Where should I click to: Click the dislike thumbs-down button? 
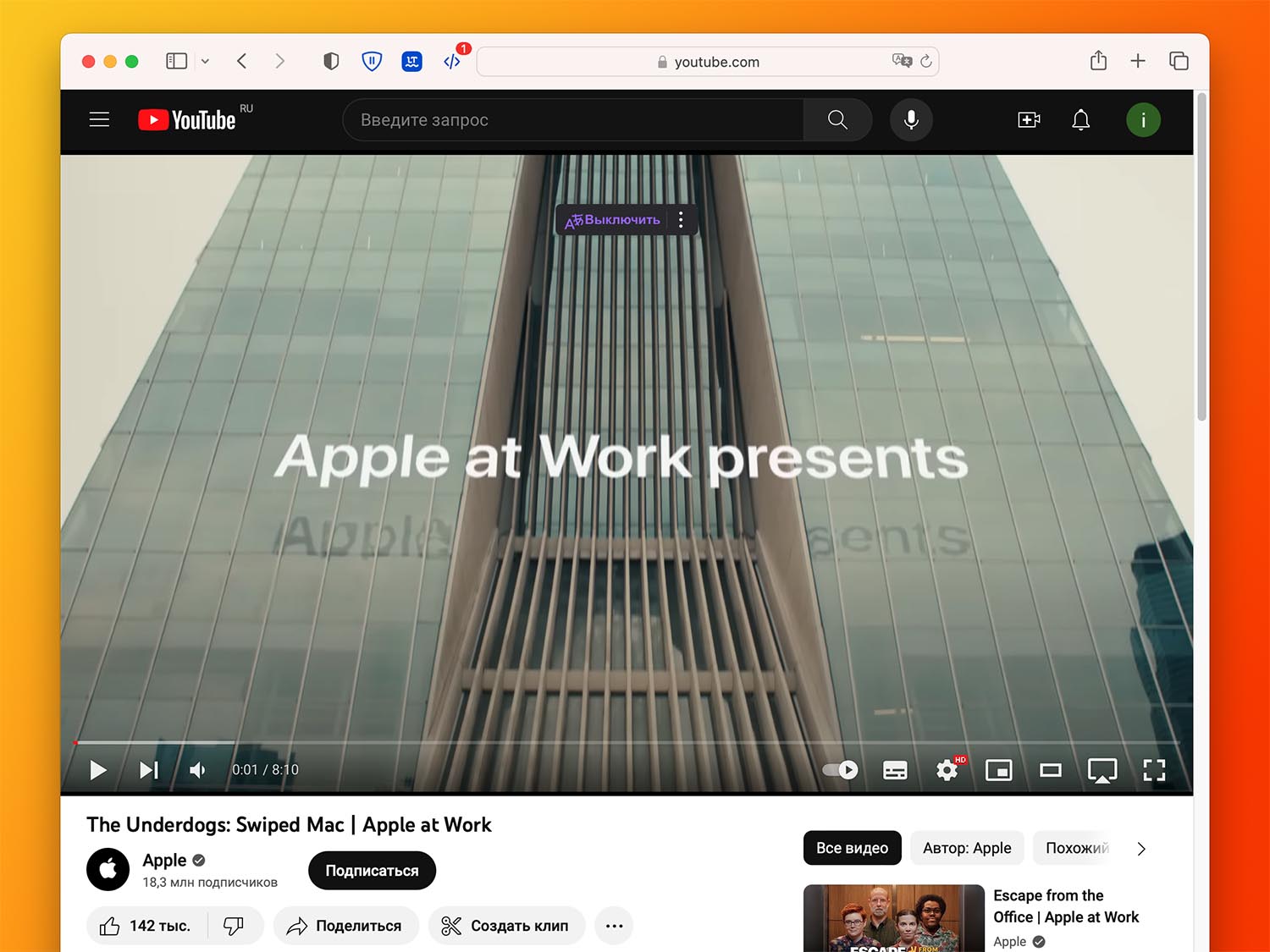point(233,926)
